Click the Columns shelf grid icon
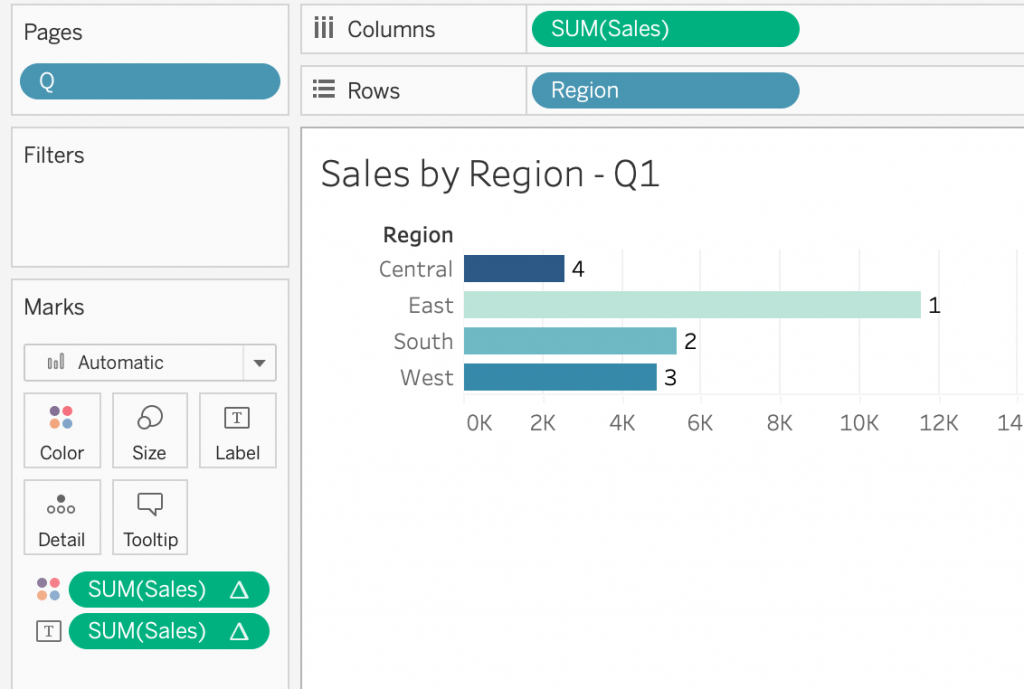 coord(323,28)
